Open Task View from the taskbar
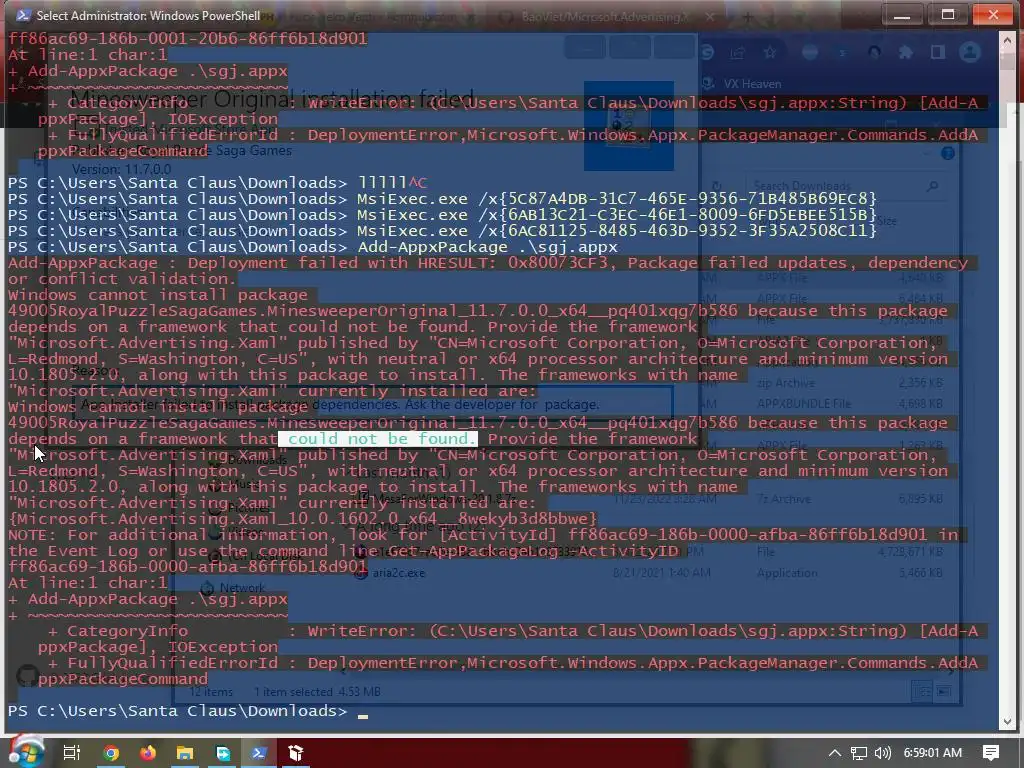The height and width of the screenshot is (768, 1024). tap(71, 753)
